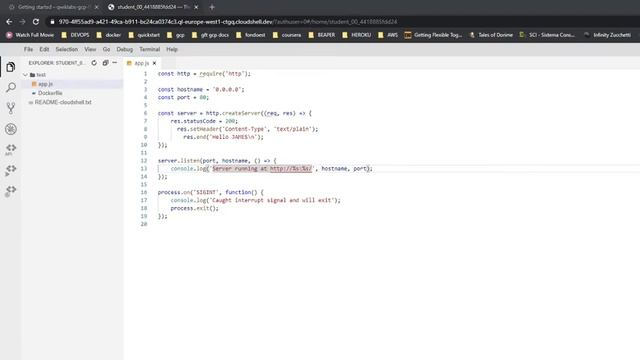Screen dimensions: 640x360
Task: Switch to the Getting started browser tab
Action: click(53, 7)
